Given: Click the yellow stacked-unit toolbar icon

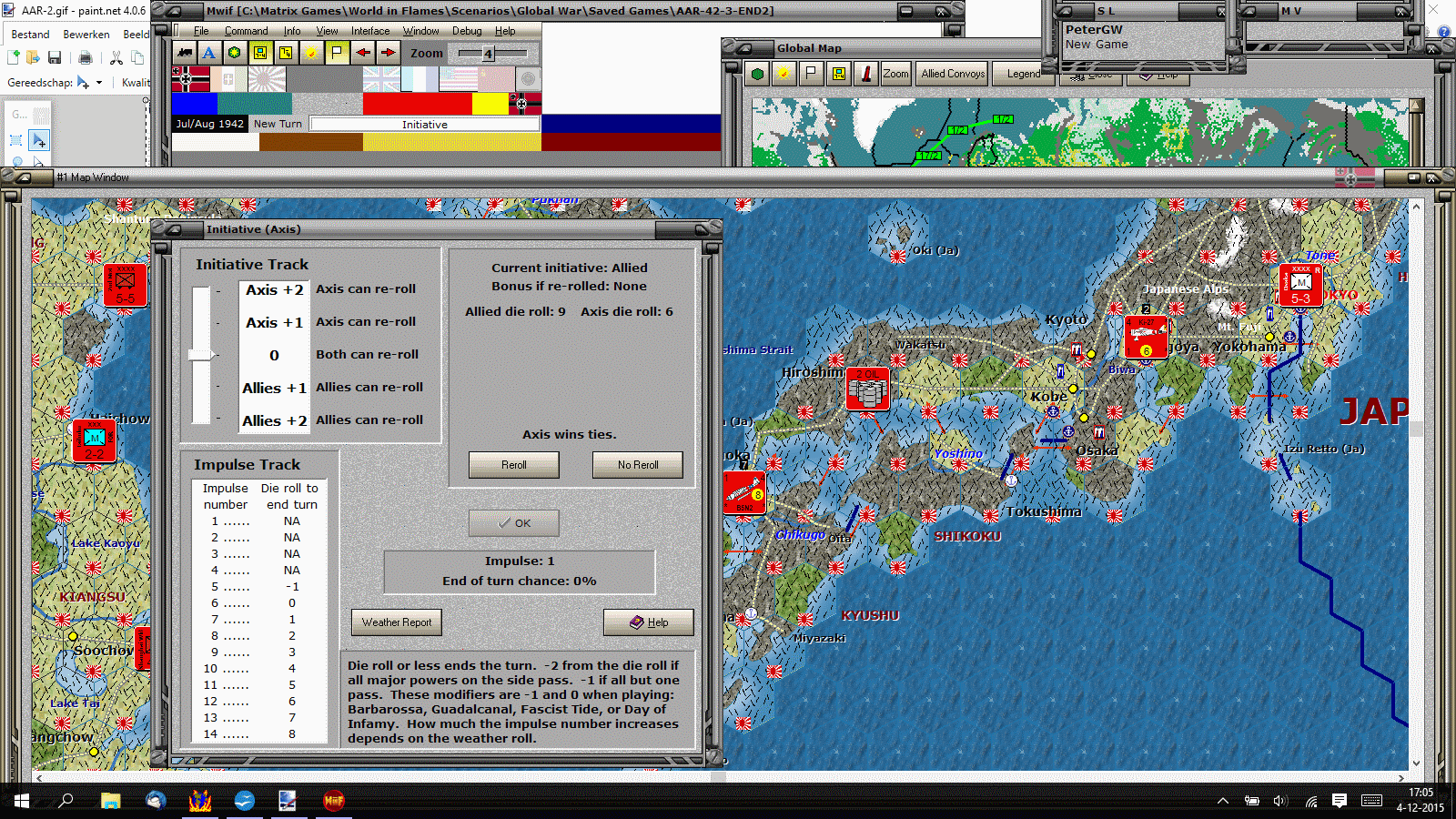Looking at the screenshot, I should [286, 53].
